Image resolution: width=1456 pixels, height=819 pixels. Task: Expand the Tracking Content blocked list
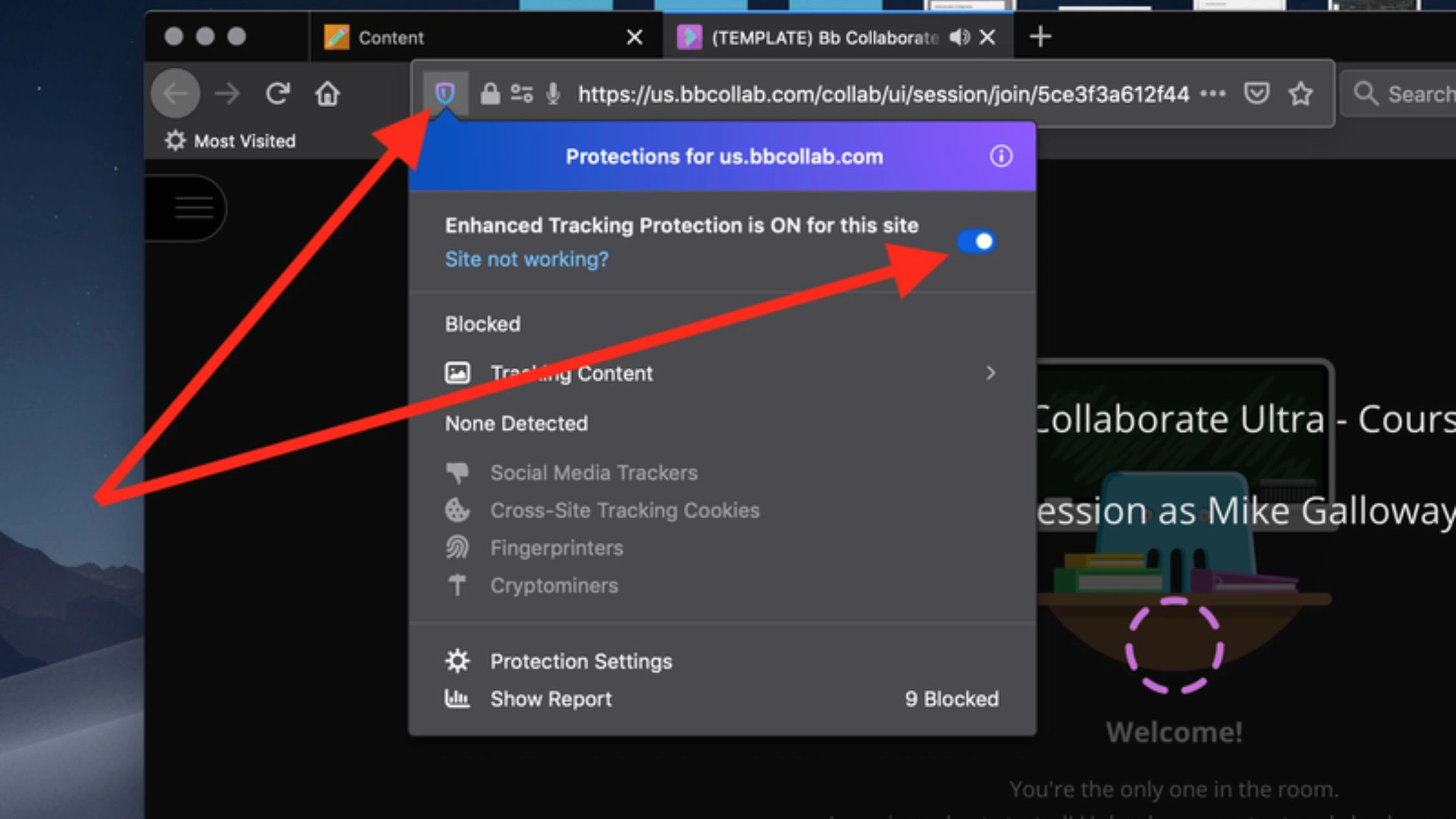pos(991,372)
